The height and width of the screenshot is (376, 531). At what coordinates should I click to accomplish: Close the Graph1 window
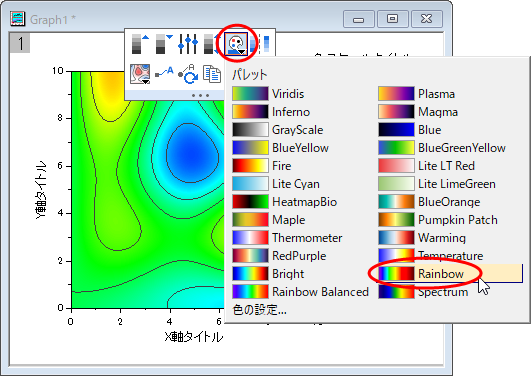click(x=427, y=19)
